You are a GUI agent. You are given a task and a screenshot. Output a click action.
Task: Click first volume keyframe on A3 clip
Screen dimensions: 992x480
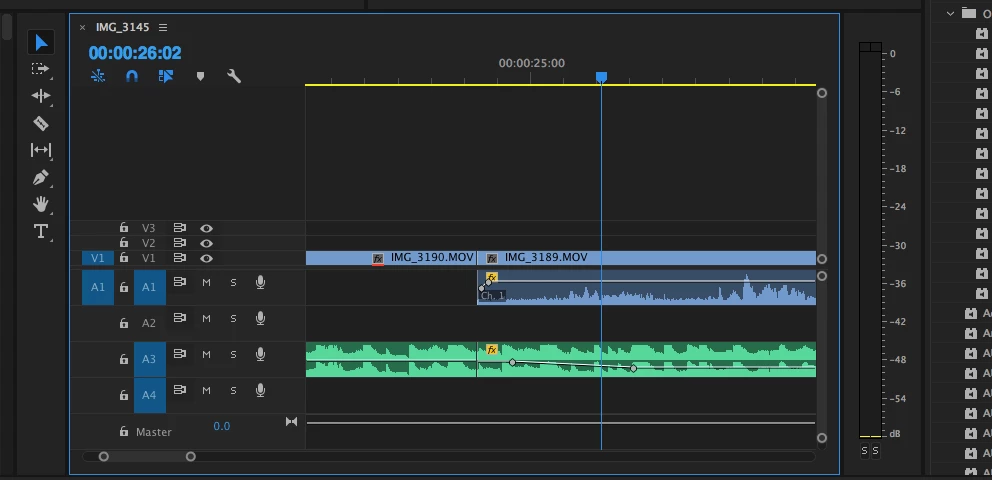(512, 362)
